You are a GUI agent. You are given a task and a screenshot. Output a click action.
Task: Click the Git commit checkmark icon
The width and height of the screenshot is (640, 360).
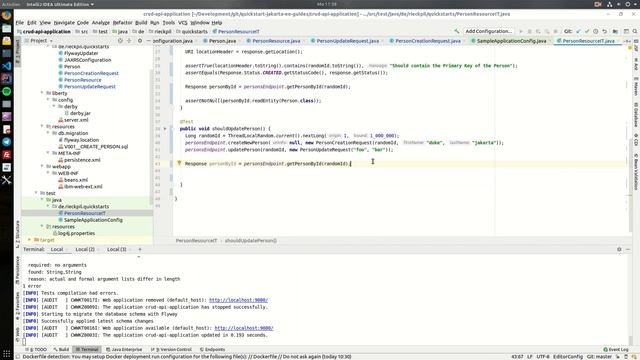click(x=587, y=31)
